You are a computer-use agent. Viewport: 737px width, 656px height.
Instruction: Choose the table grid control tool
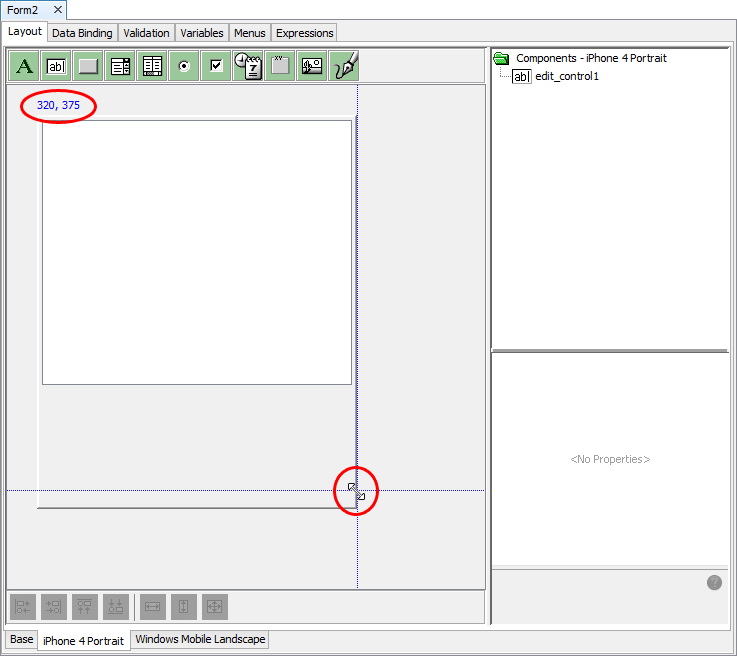[153, 67]
